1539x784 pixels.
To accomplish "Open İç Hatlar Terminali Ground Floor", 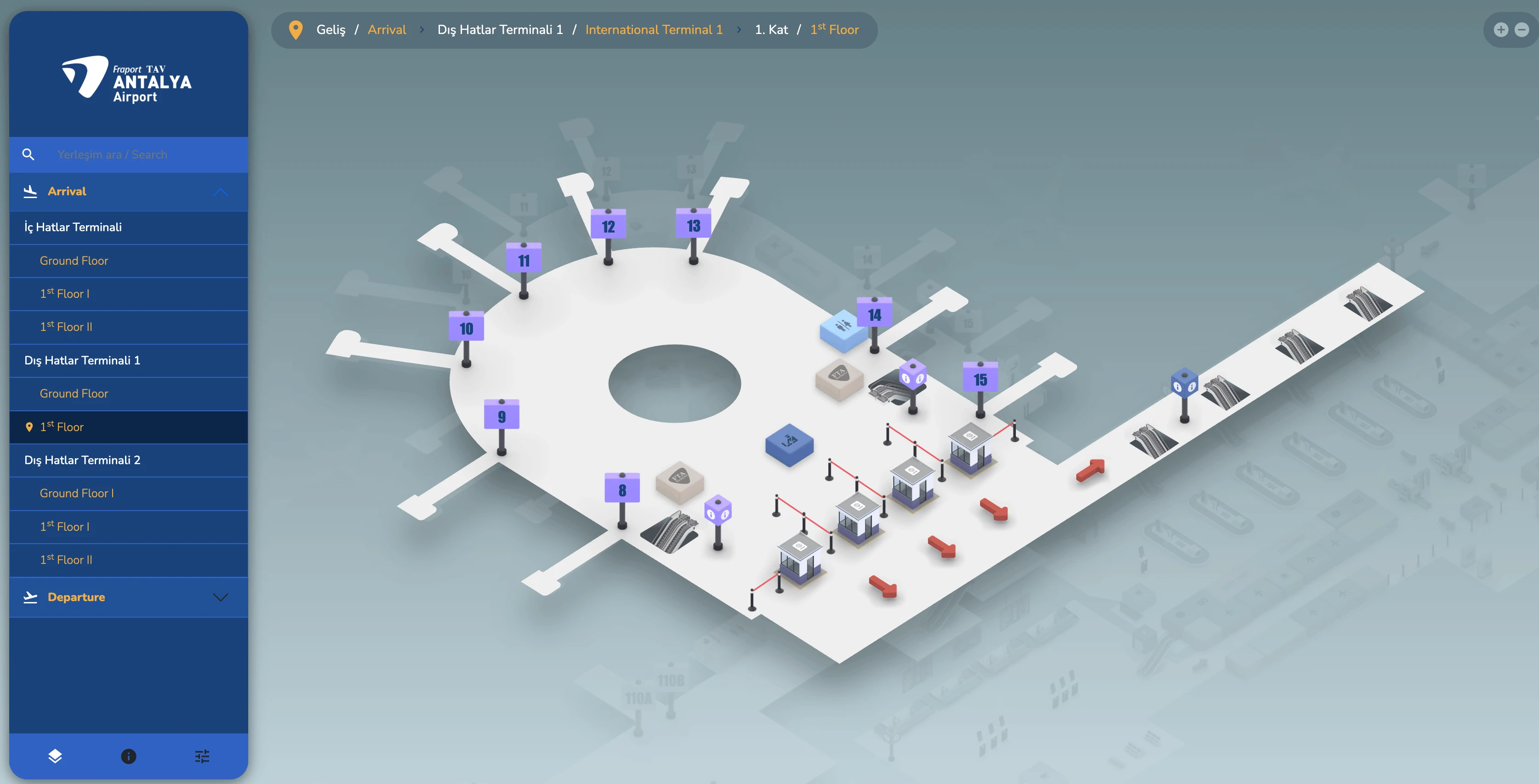I will coord(74,261).
